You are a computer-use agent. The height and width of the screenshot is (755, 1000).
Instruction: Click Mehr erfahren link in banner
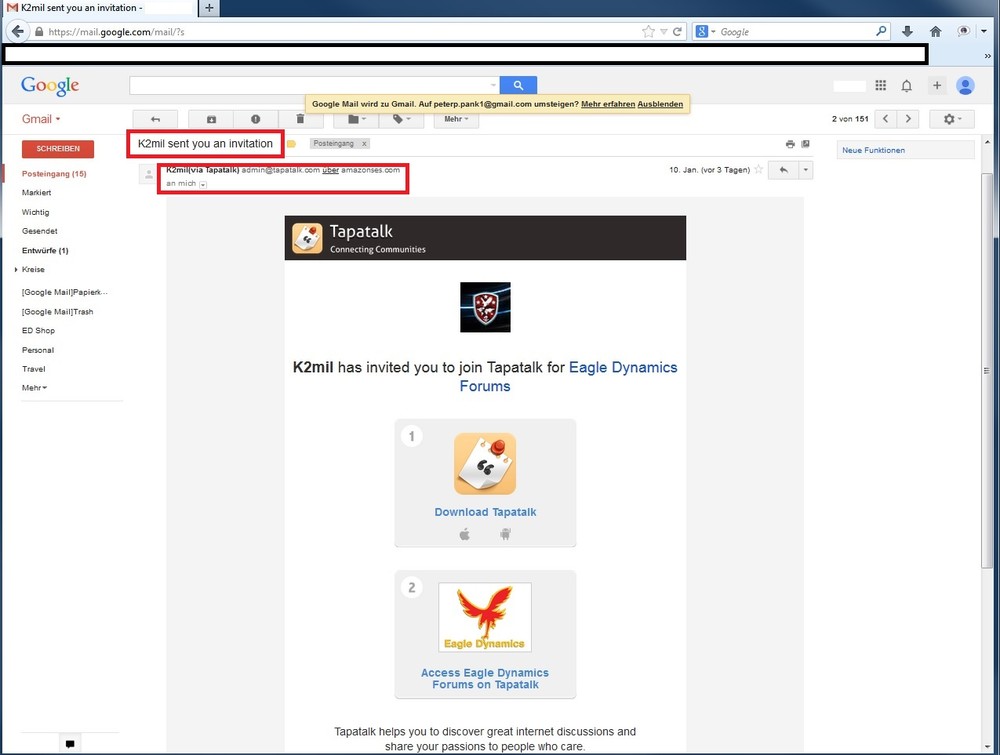(x=608, y=104)
